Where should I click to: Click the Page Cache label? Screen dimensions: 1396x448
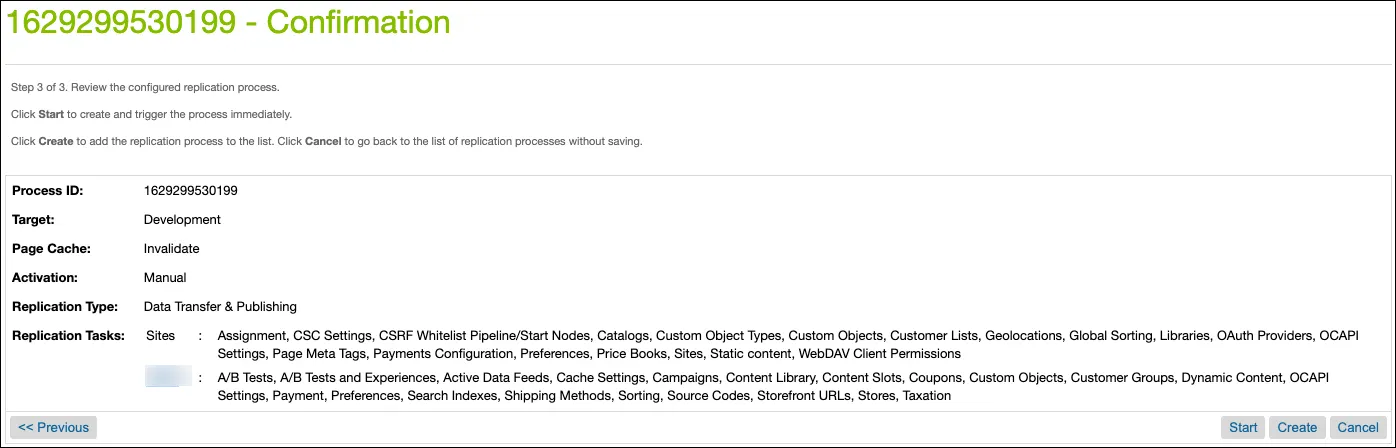tap(51, 249)
